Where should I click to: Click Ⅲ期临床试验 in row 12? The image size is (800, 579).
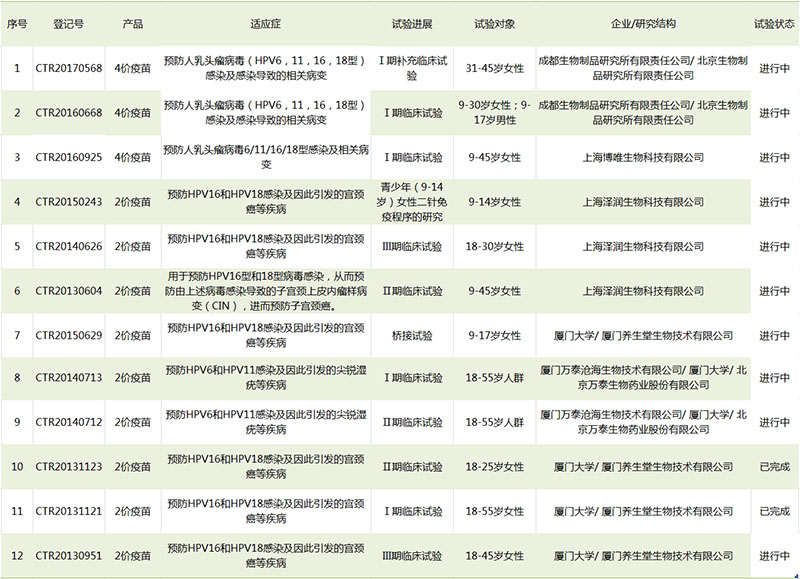(412, 556)
